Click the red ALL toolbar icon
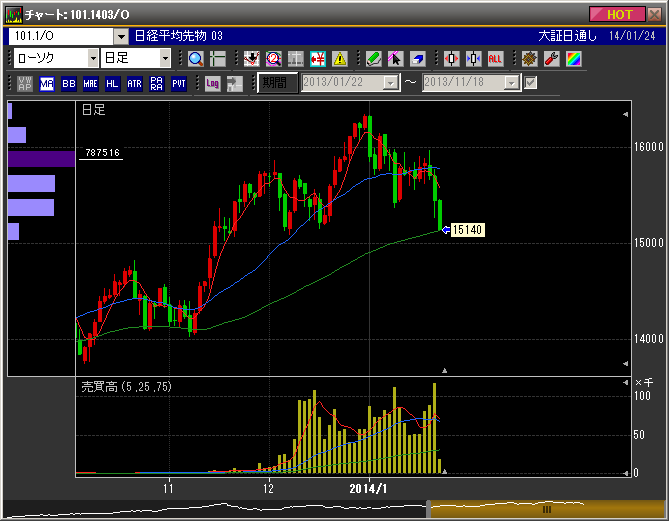Viewport: 669px width, 521px height. point(495,59)
